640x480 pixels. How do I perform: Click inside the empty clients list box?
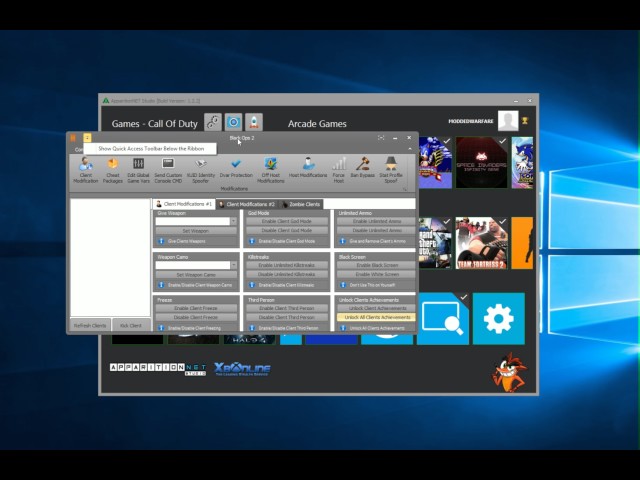[x=111, y=257]
